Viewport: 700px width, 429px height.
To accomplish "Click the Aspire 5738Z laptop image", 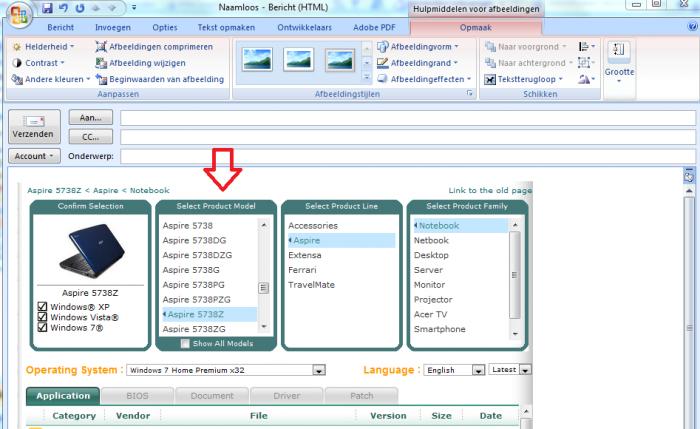I will point(92,251).
